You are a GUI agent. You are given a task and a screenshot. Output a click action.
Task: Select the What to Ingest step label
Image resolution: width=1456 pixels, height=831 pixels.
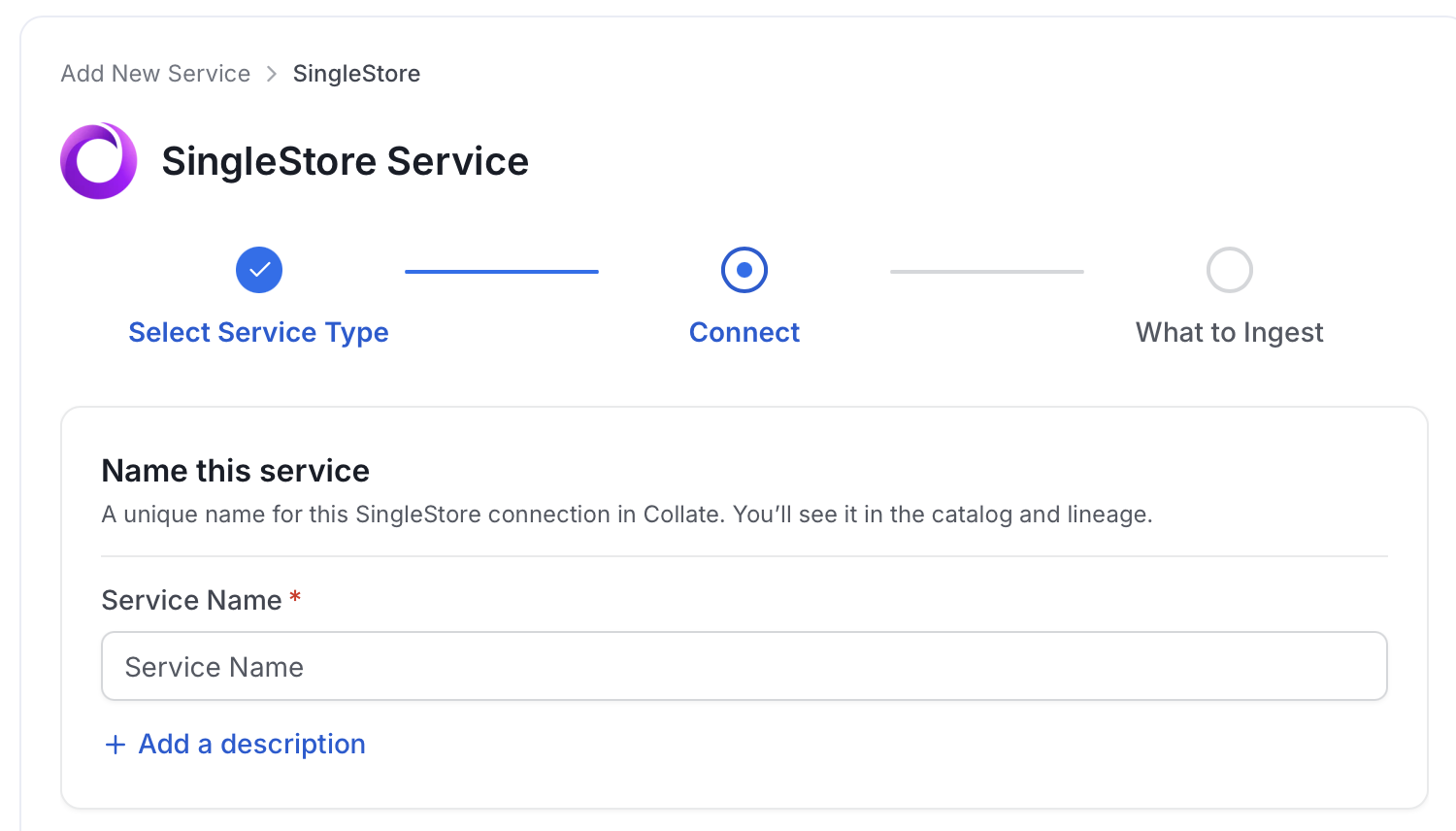point(1230,333)
